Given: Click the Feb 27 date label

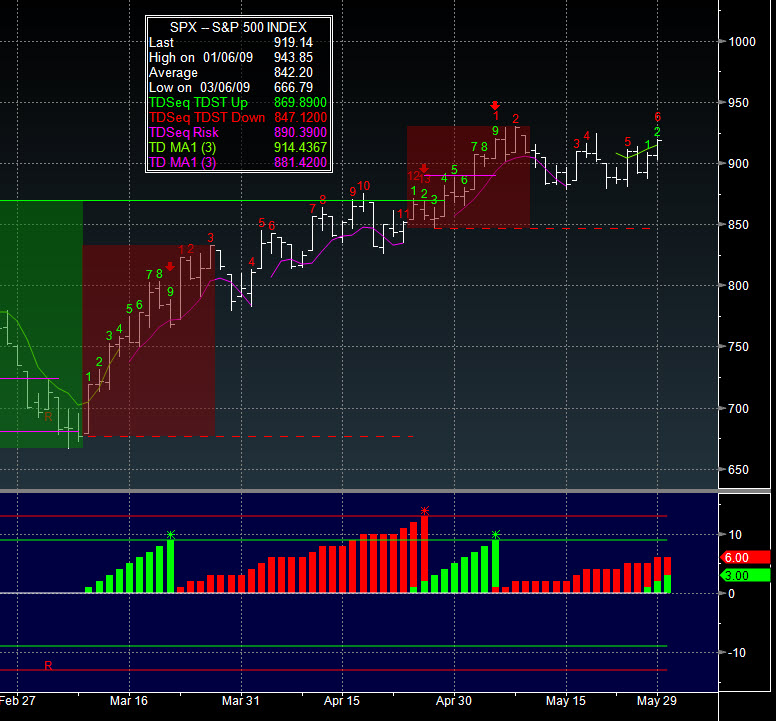Looking at the screenshot, I should click(18, 701).
